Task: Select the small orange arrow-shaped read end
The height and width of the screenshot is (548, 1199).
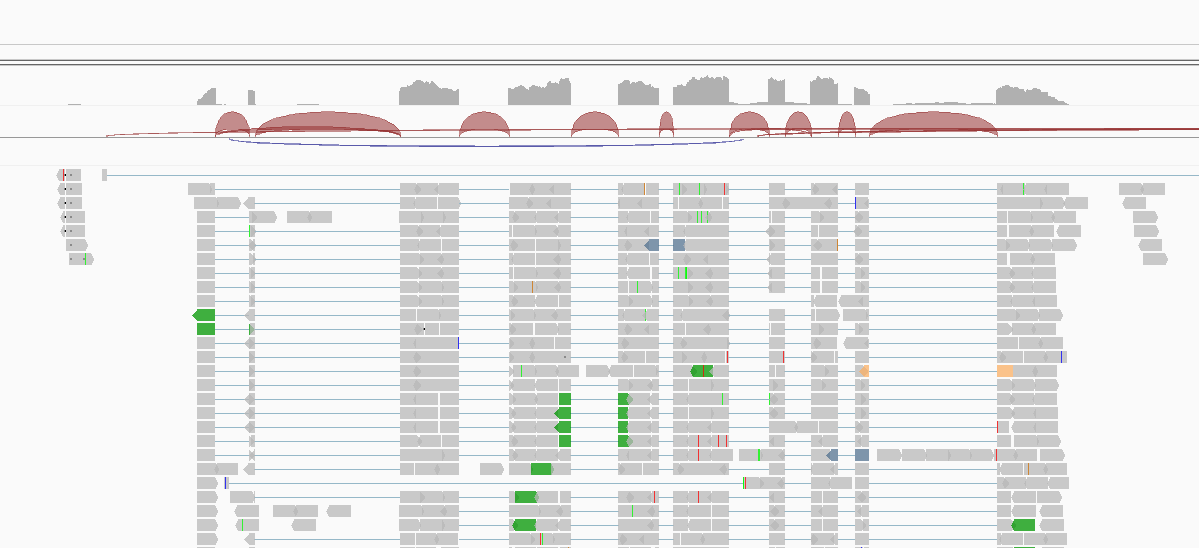Action: (x=864, y=371)
